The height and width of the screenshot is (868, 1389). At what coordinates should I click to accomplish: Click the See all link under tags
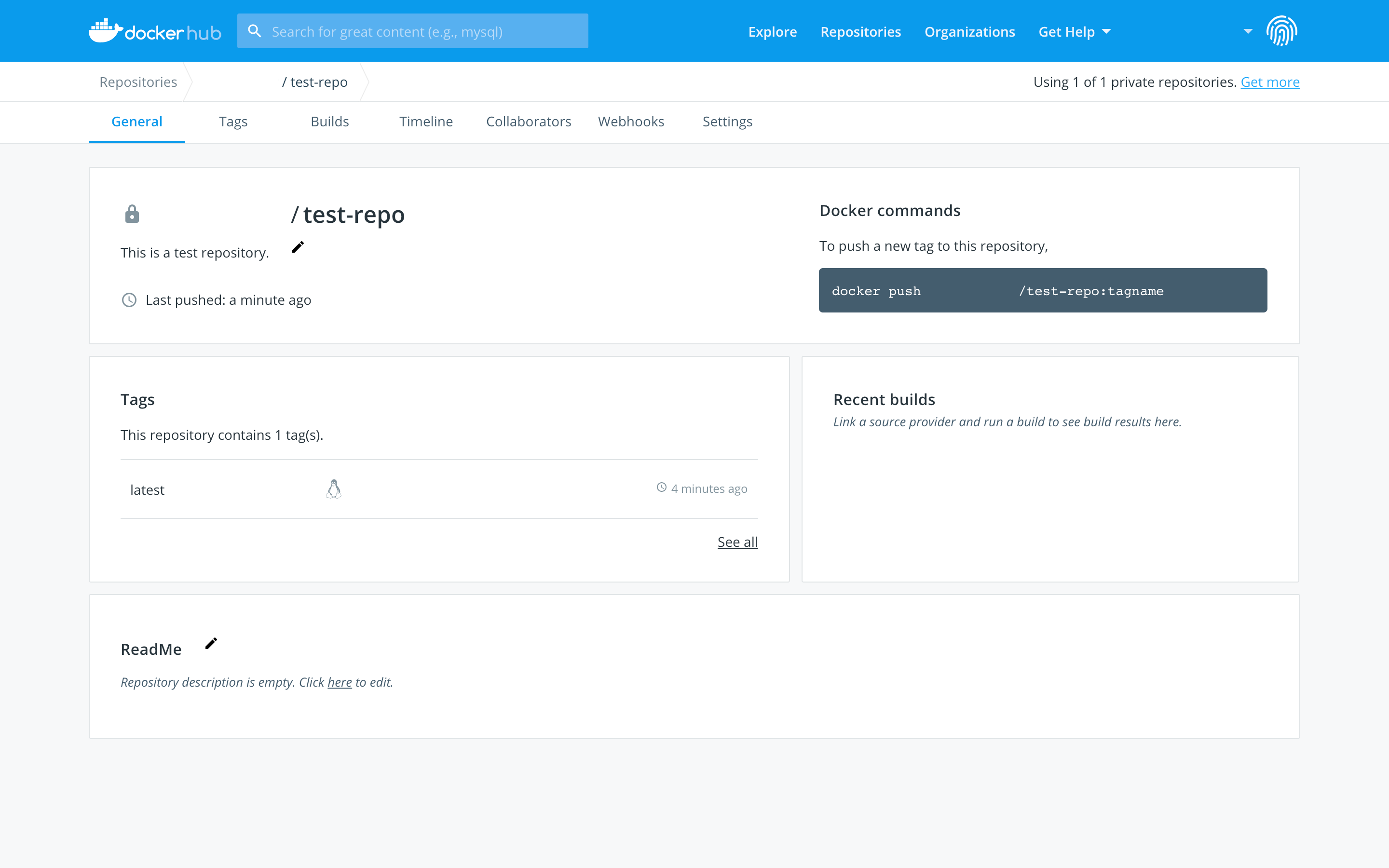pyautogui.click(x=737, y=542)
